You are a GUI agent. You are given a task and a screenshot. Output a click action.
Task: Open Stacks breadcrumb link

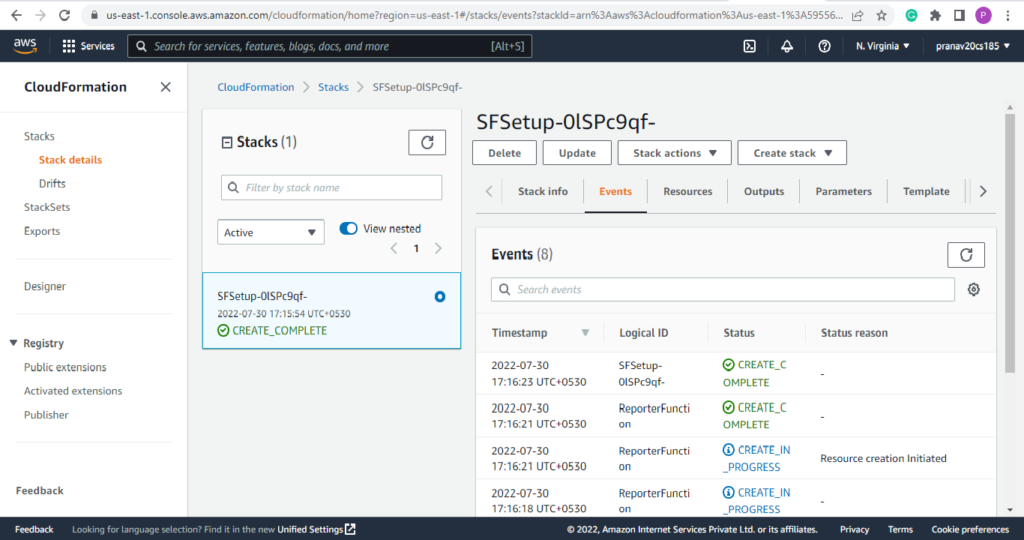click(333, 87)
